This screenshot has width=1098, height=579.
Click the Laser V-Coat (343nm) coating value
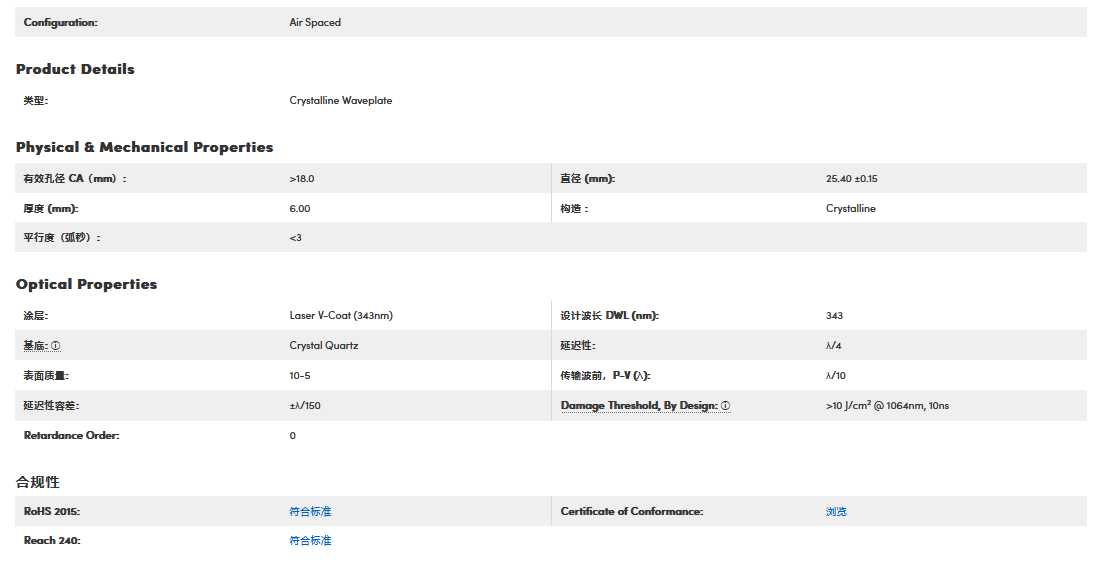pyautogui.click(x=341, y=315)
